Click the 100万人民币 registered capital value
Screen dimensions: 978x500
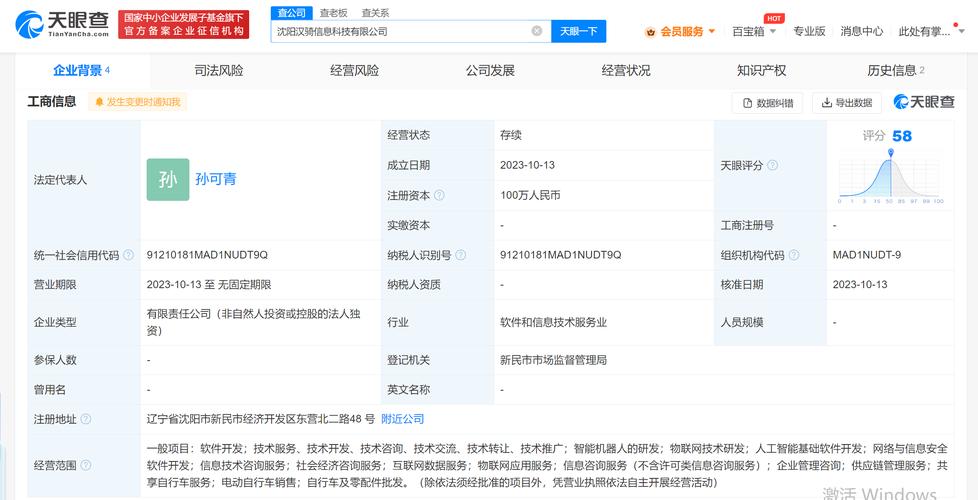tap(530, 195)
